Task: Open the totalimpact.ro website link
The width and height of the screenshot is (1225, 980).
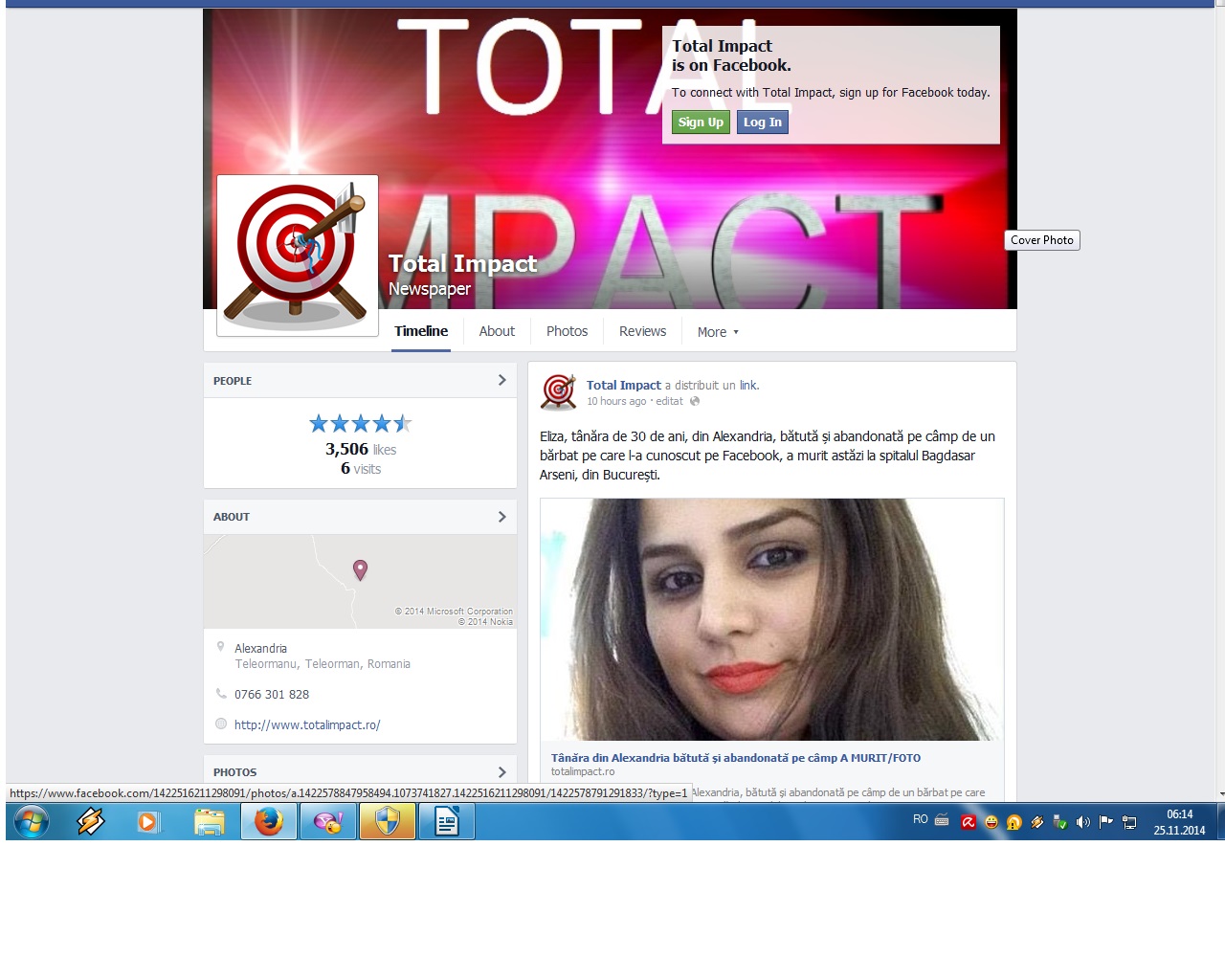Action: click(307, 724)
